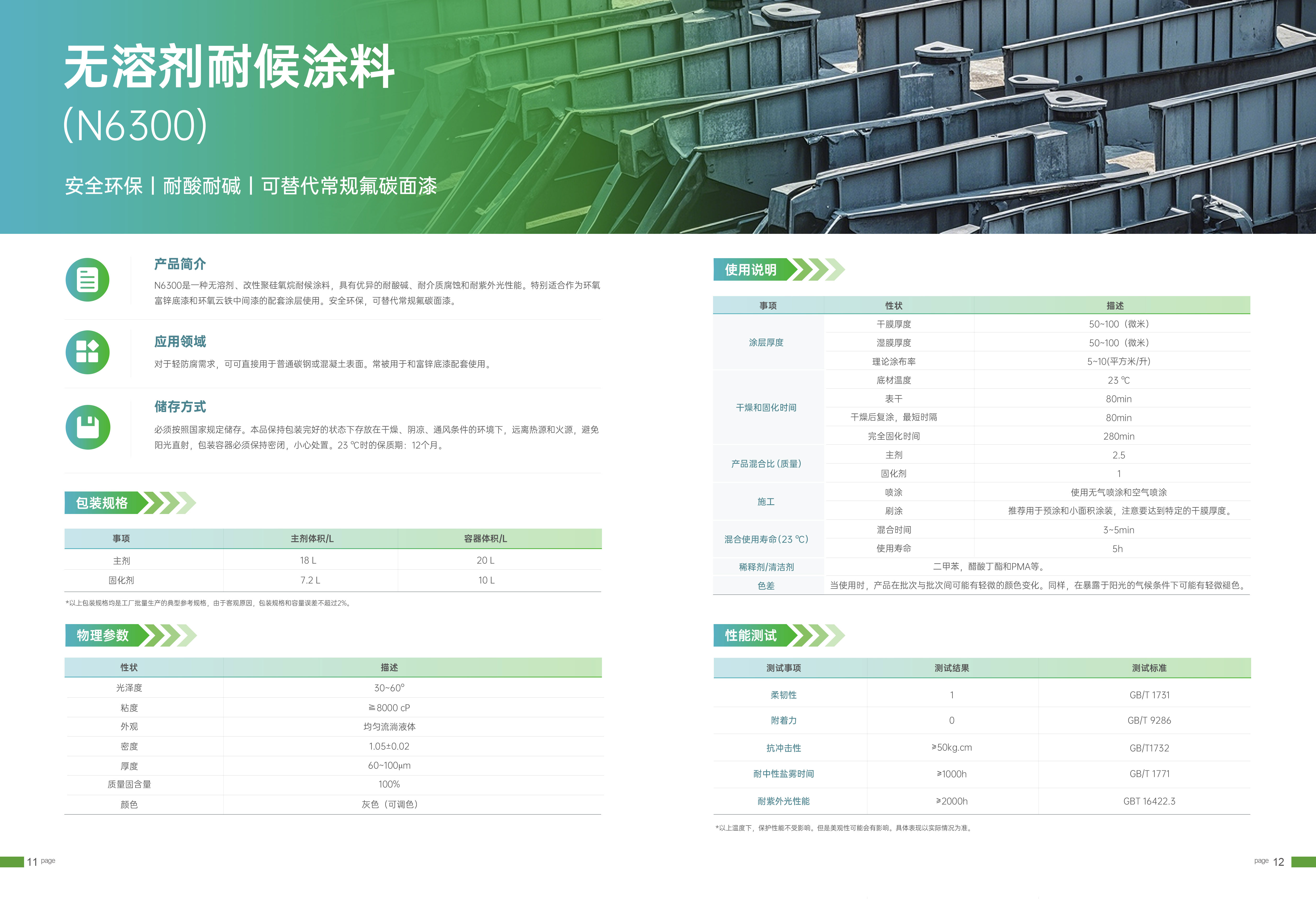
Task: Click the 物理参数 section header label
Action: [x=103, y=635]
